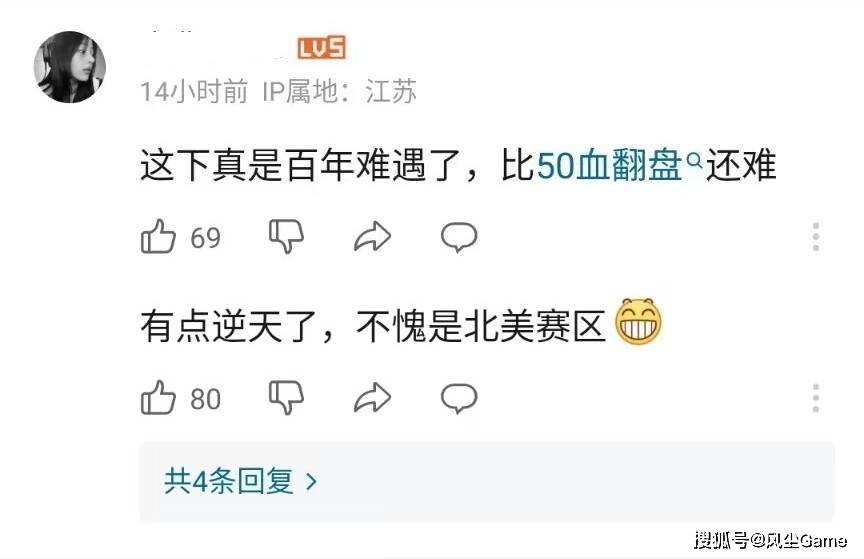Reply to the 百年难遇 comment
This screenshot has width=864, height=559.
[459, 237]
